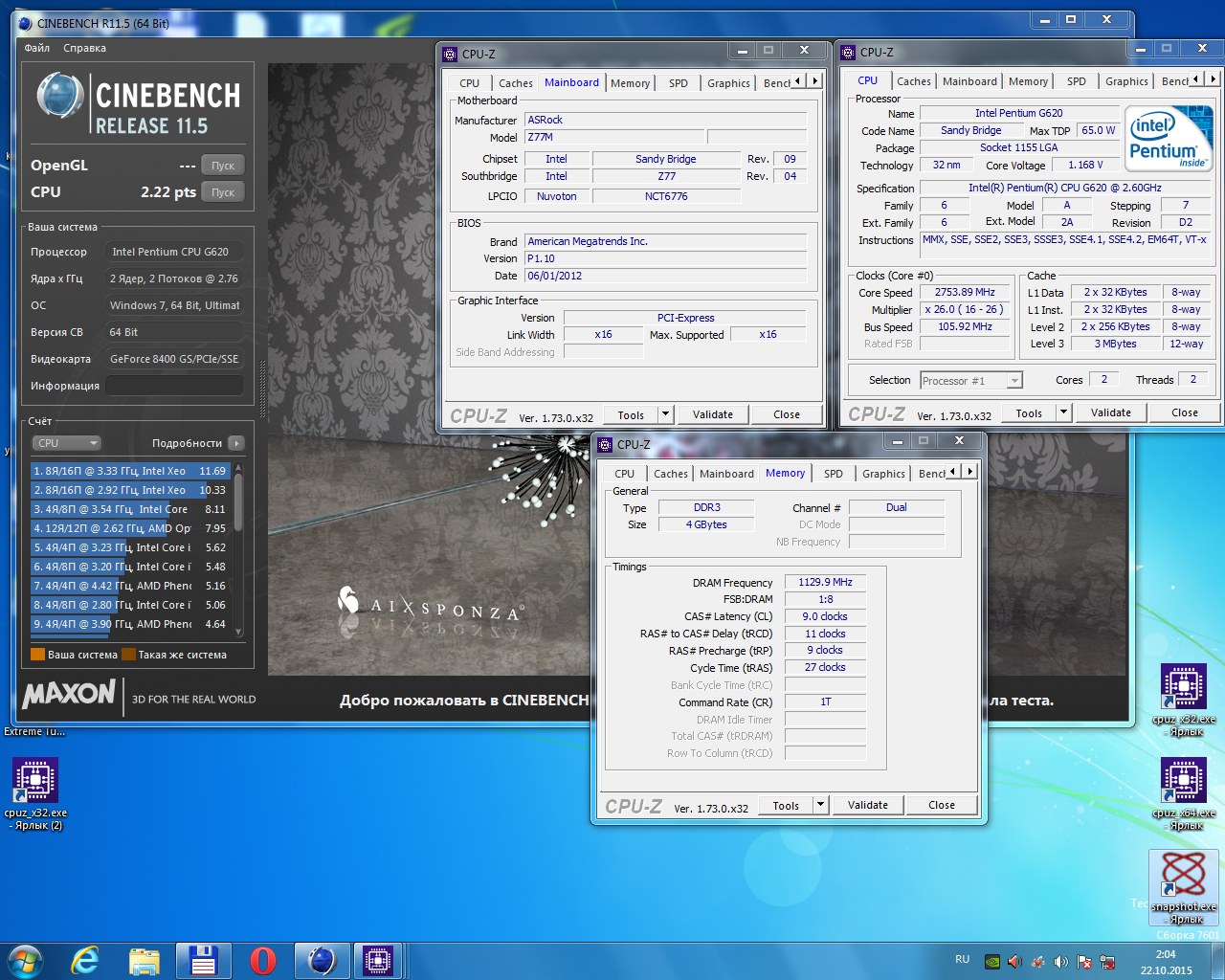Open the Справка menu in Cinebench
1225x980 pixels.
pyautogui.click(x=85, y=48)
